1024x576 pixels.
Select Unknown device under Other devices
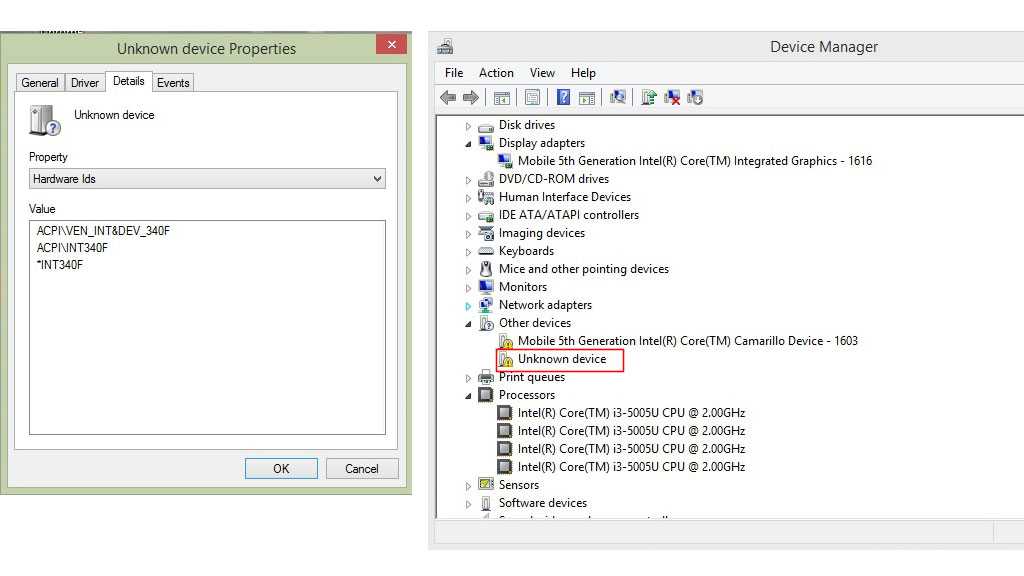pyautogui.click(x=562, y=359)
